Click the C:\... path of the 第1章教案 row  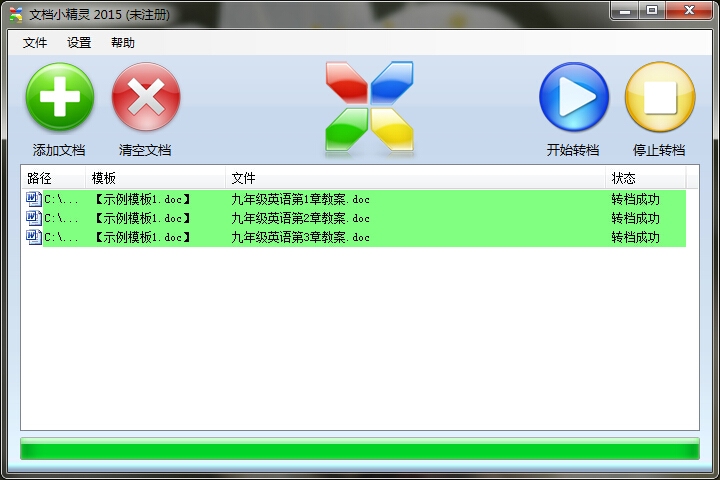click(61, 199)
